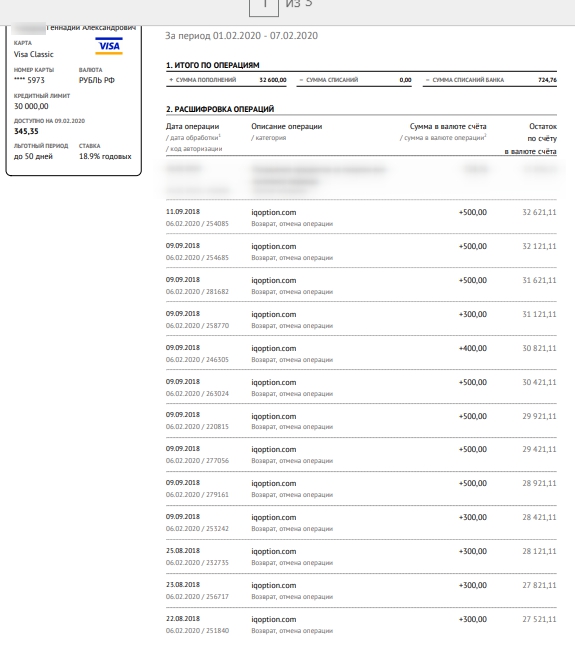Select the deposits total "32 600,00"
Image resolution: width=575 pixels, height=649 pixels.
click(x=273, y=80)
